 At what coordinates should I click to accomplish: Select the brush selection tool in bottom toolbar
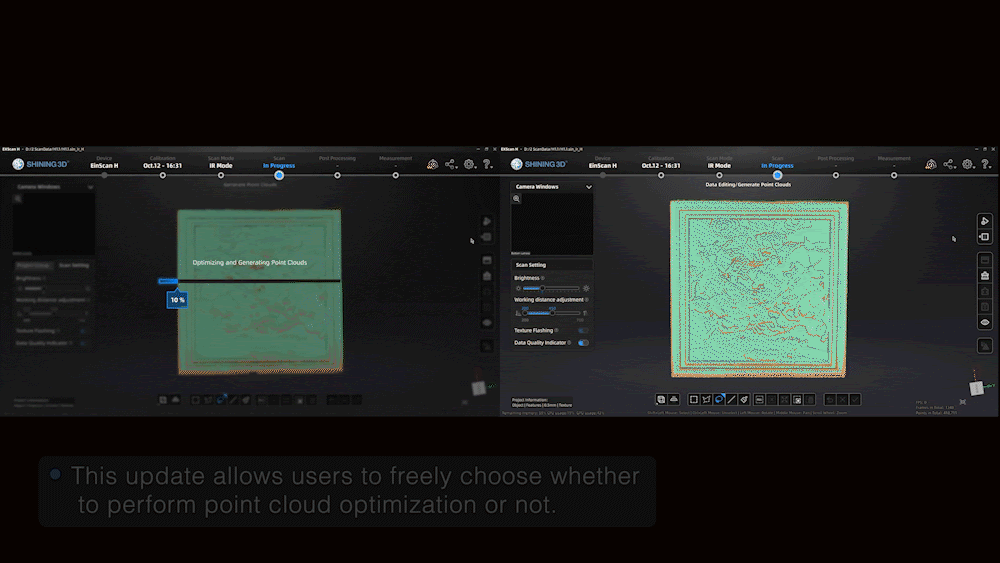click(x=745, y=399)
